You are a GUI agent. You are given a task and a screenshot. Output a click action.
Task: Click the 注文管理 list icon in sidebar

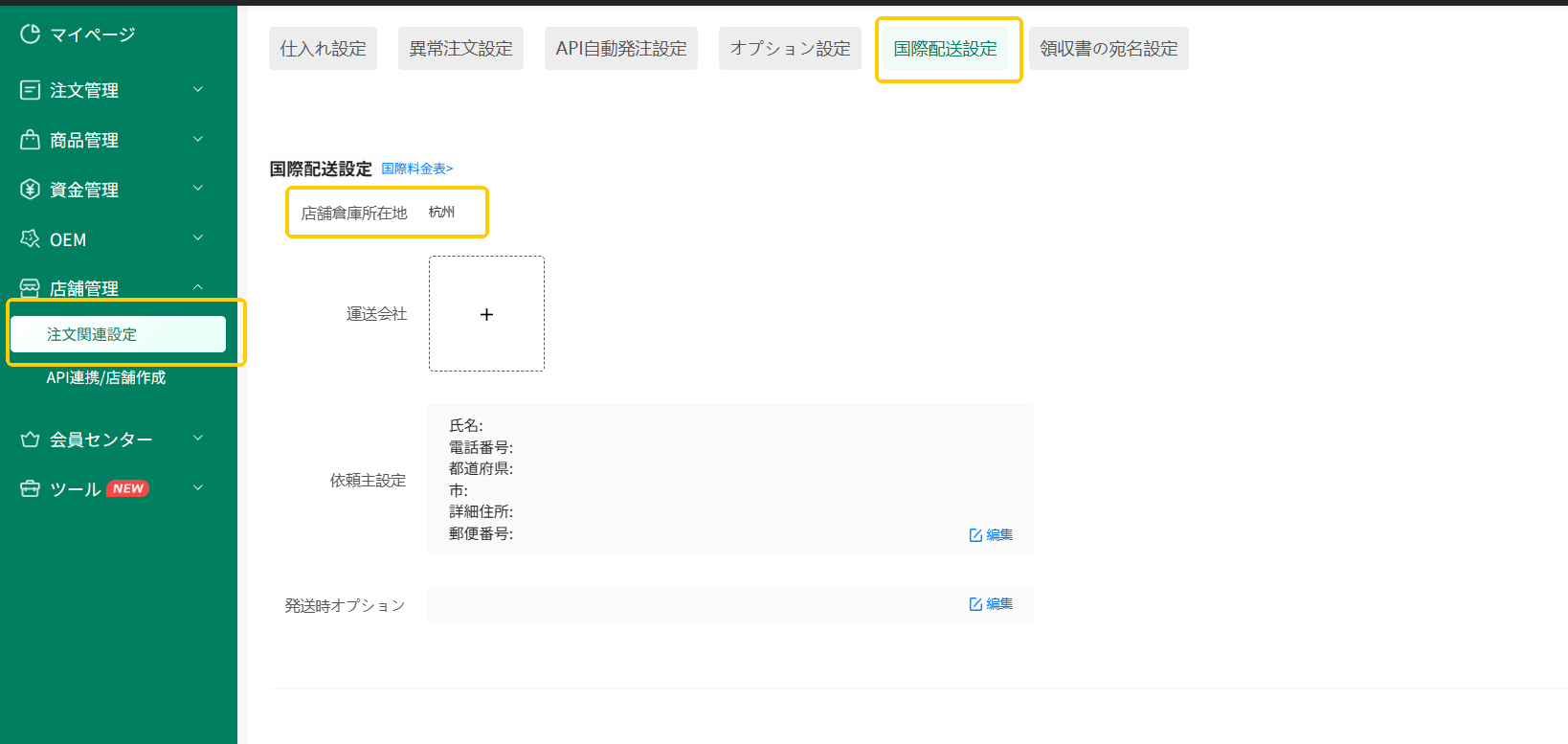(31, 90)
